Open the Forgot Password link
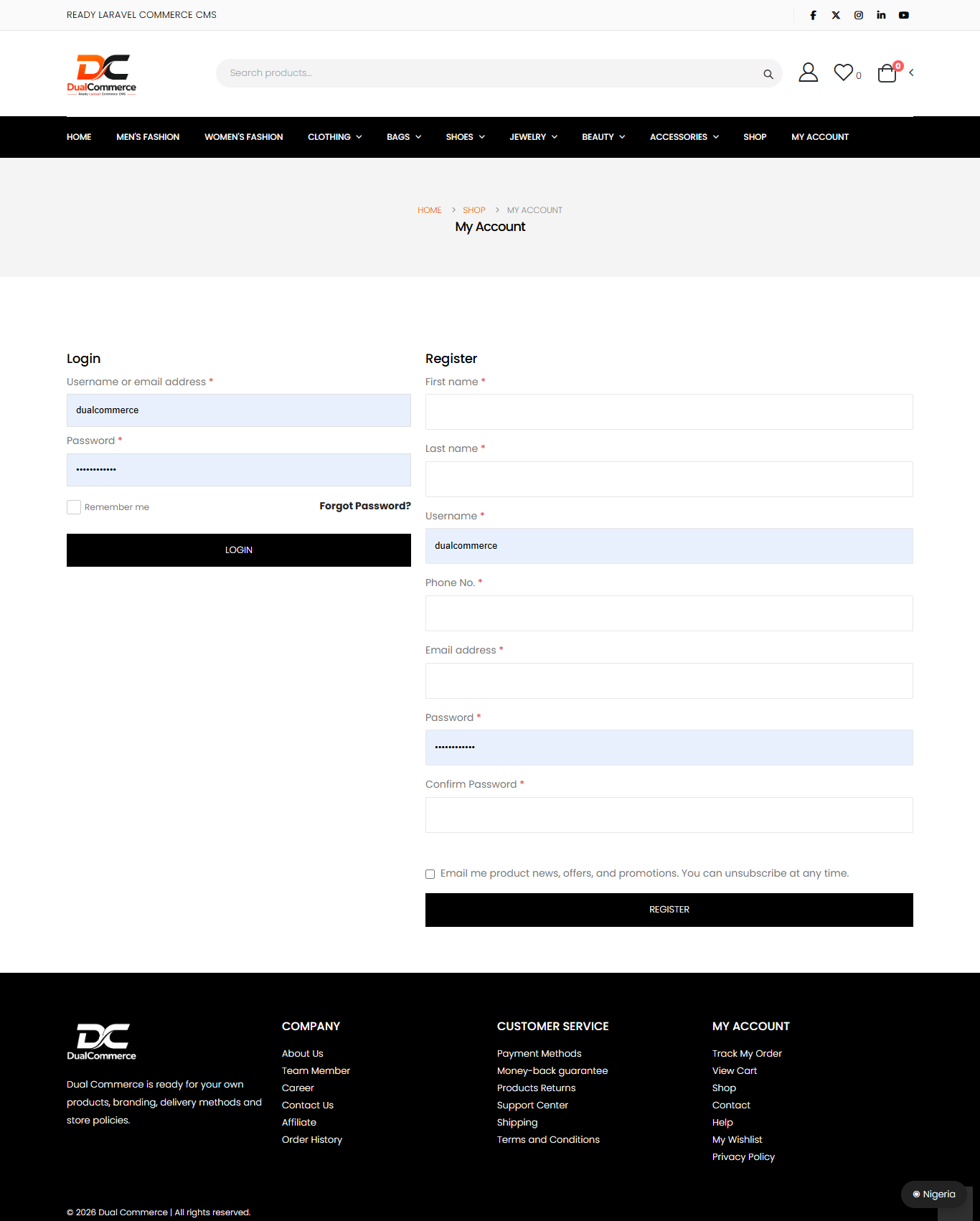The width and height of the screenshot is (980, 1221). tap(365, 506)
